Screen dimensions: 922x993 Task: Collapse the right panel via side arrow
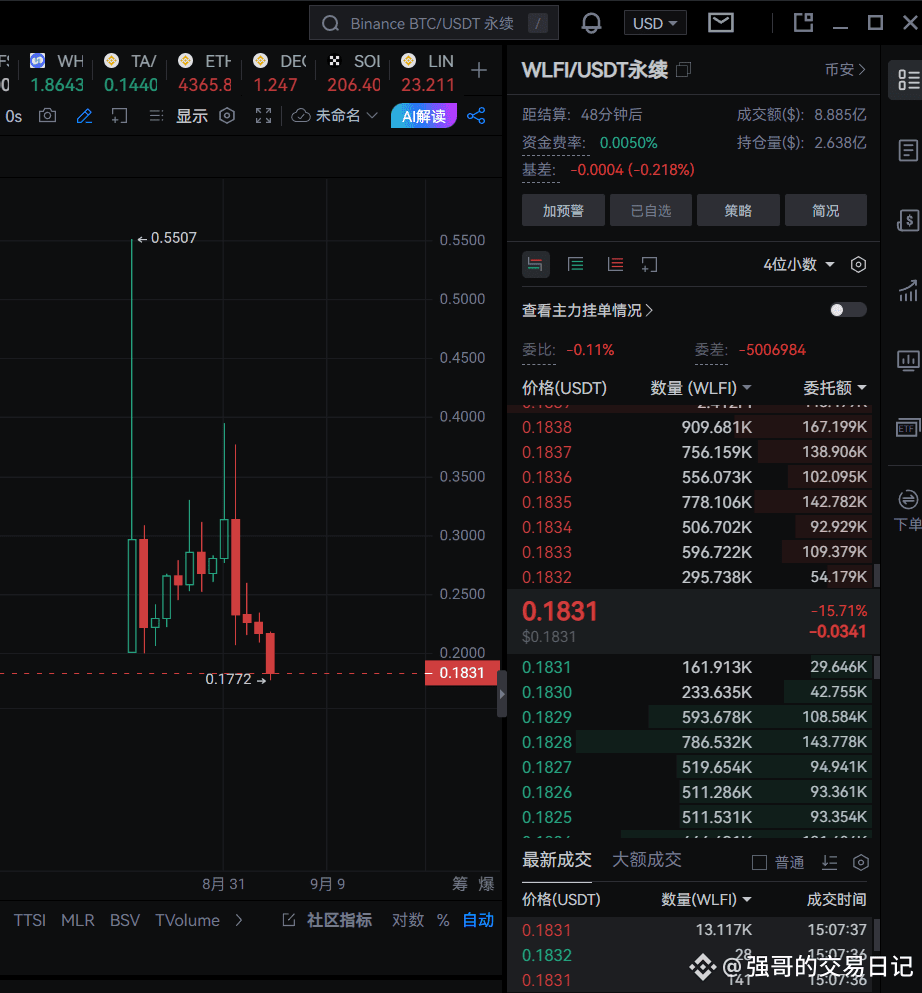click(x=502, y=694)
